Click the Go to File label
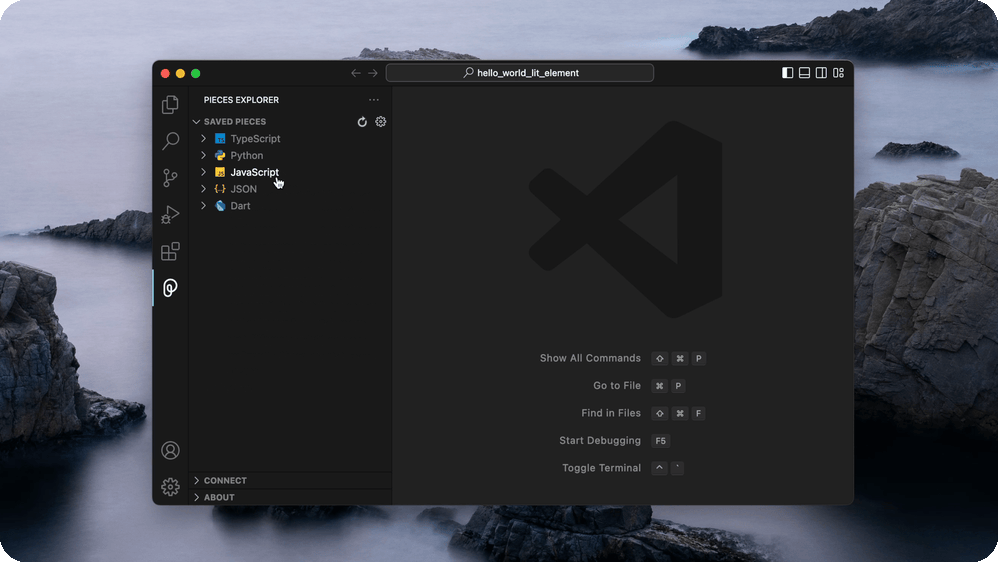Viewport: 998px width, 562px height. point(617,386)
